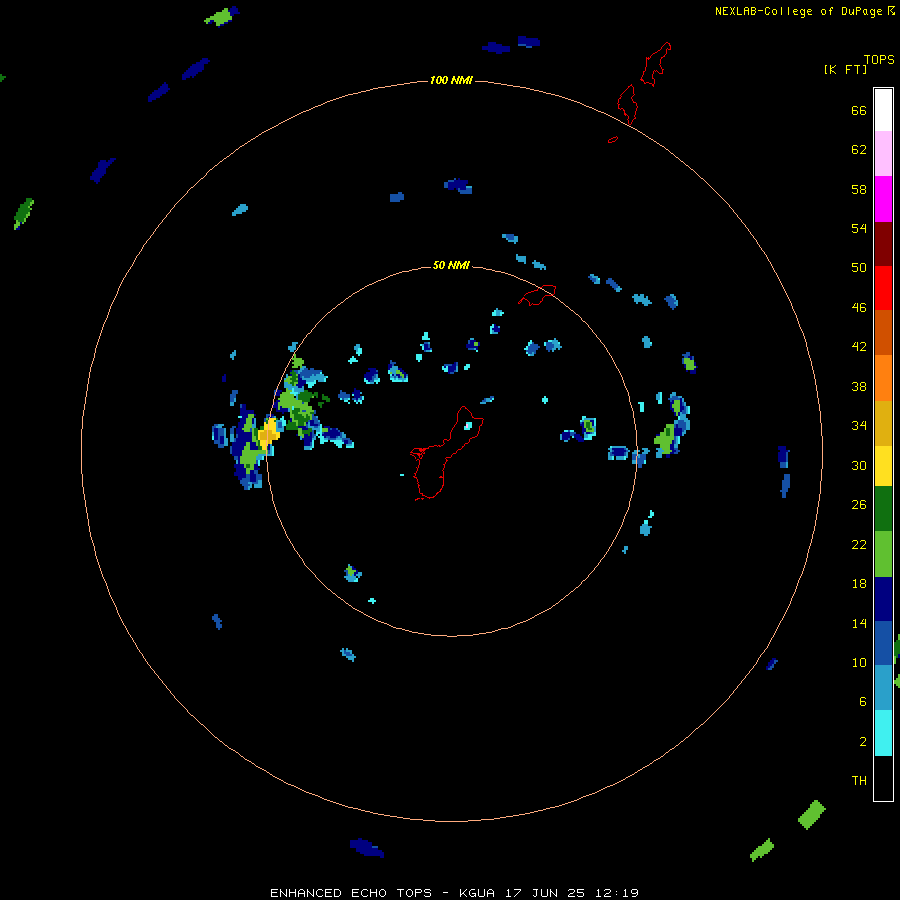Click the 6 value on the legend

pyautogui.click(x=863, y=701)
